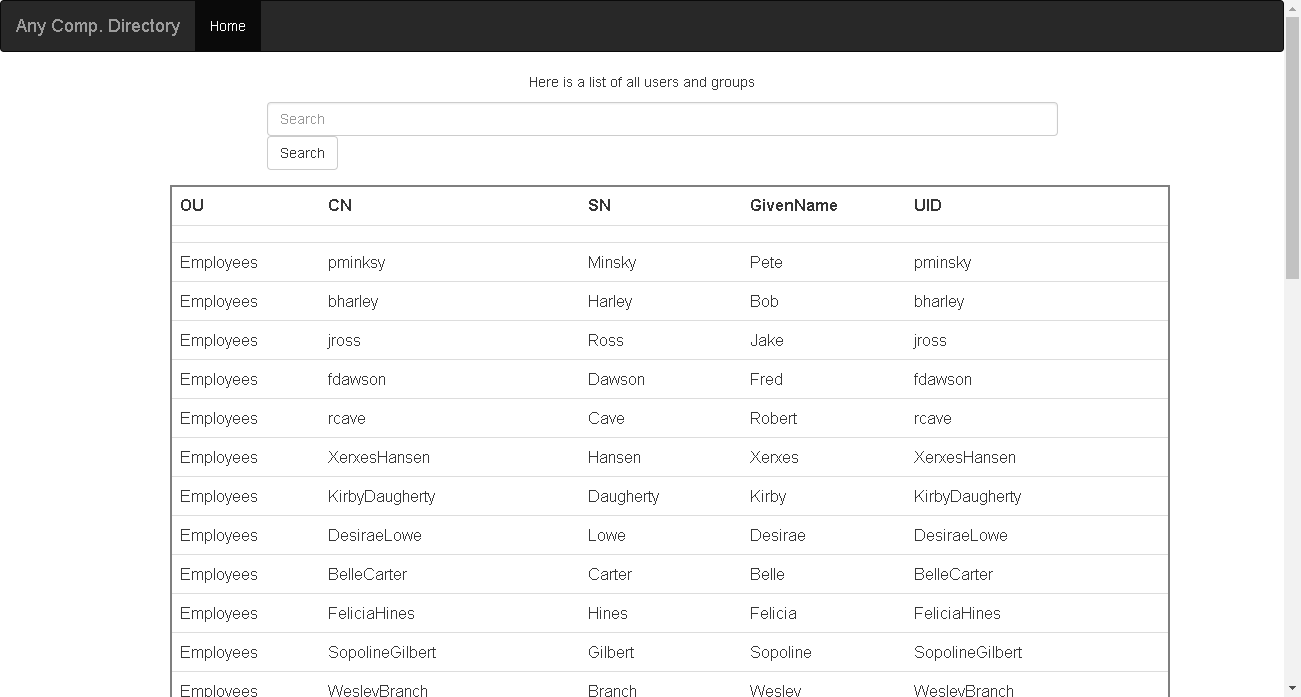Image resolution: width=1301 pixels, height=697 pixels.
Task: Select the Harley surname cell
Action: click(x=610, y=301)
